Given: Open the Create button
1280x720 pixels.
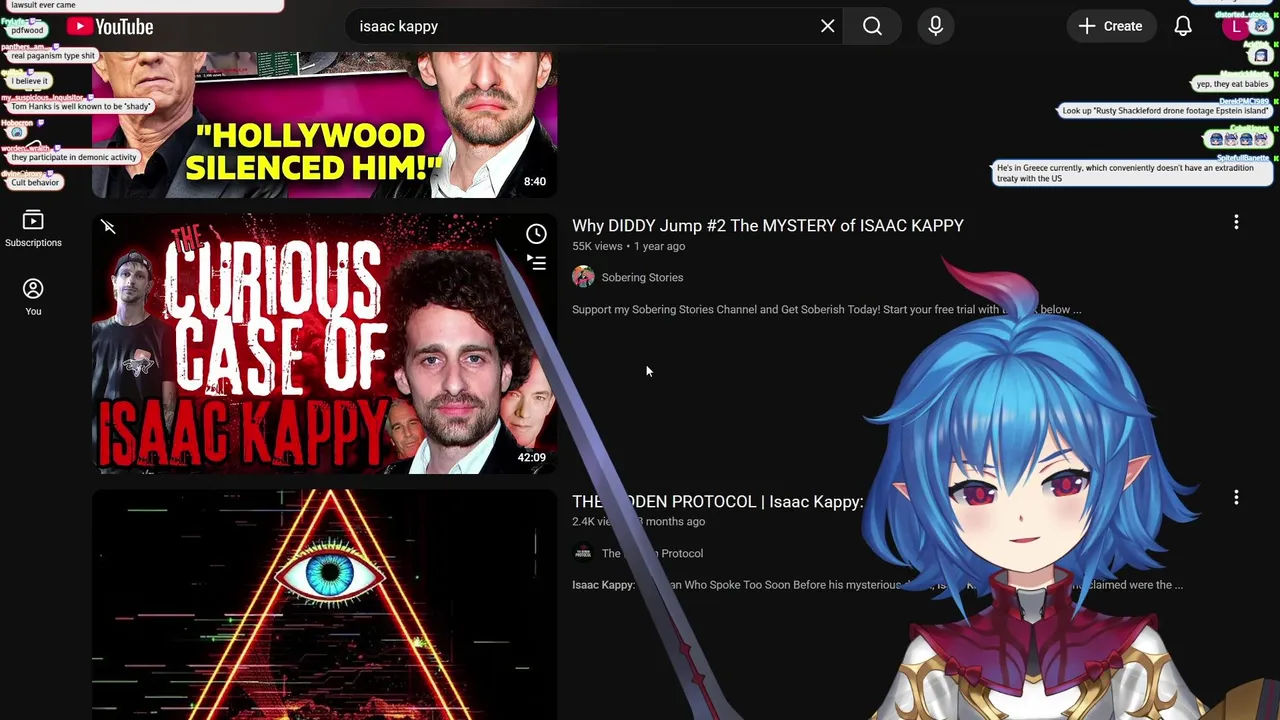Looking at the screenshot, I should point(1110,26).
